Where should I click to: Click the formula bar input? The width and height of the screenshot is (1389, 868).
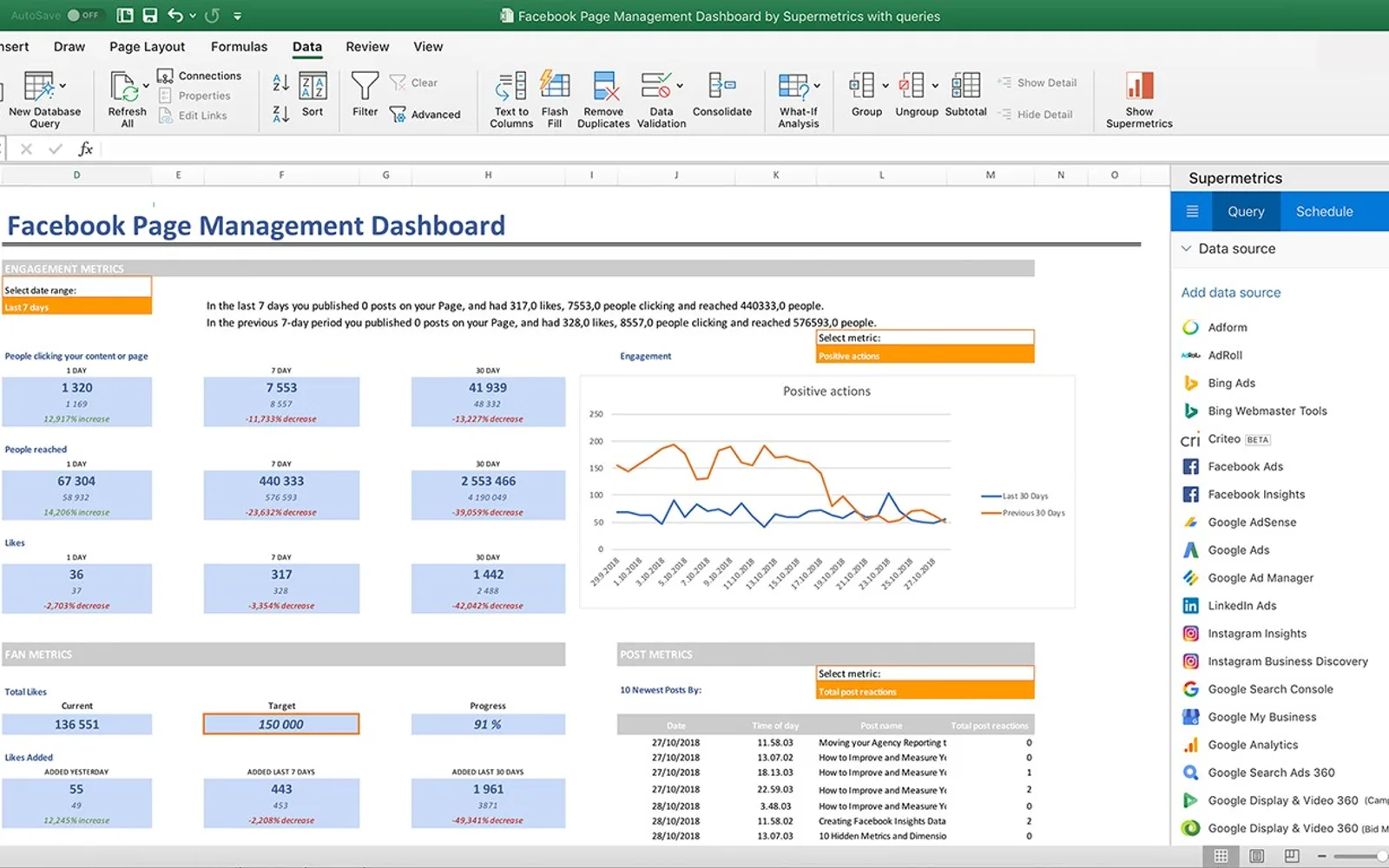pos(745,149)
